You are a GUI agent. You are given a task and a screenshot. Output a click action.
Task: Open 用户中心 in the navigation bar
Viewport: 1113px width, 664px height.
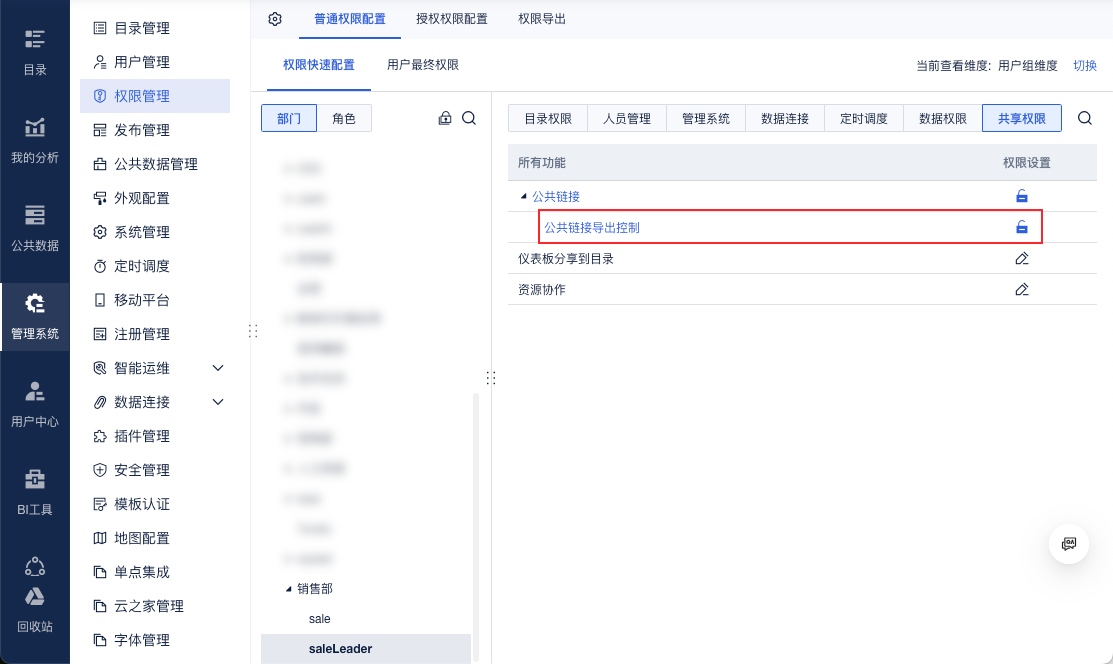[x=35, y=405]
